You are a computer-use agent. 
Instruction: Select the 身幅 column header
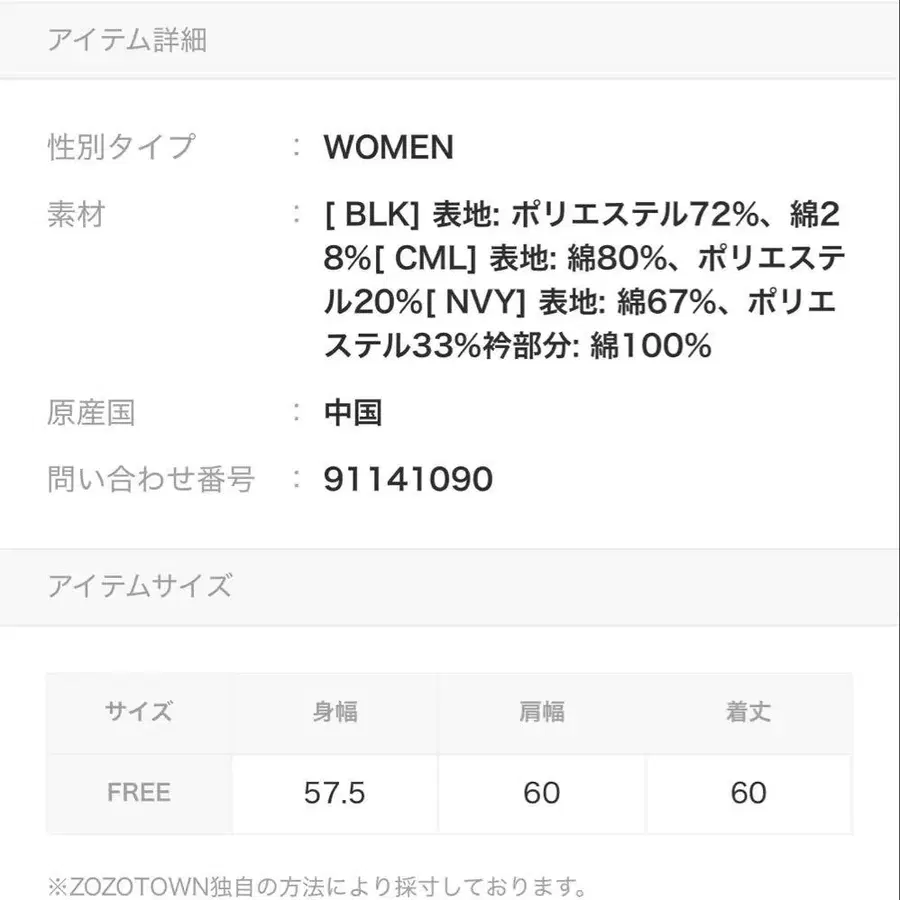click(335, 712)
